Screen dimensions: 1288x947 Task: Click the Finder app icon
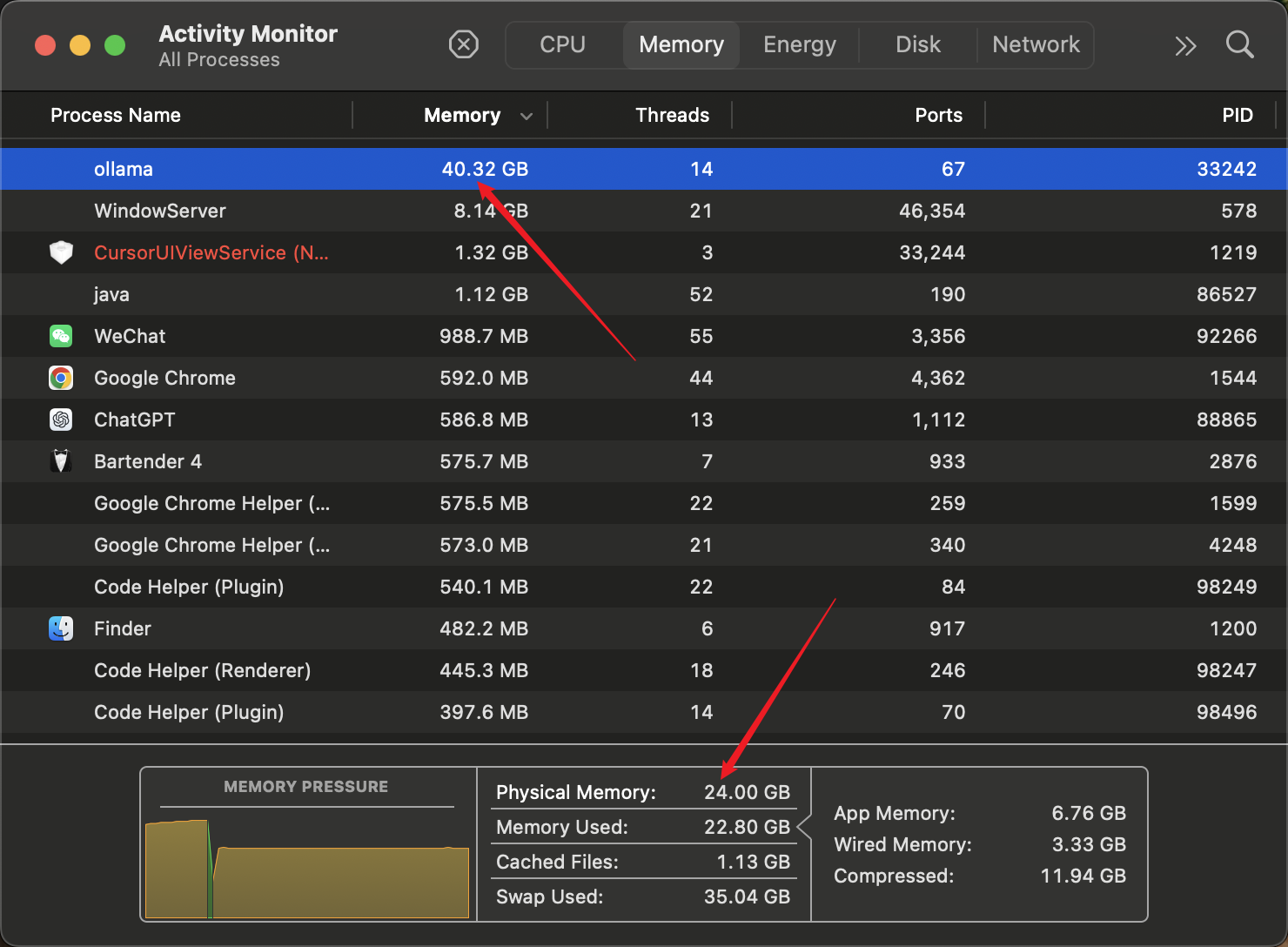[61, 628]
